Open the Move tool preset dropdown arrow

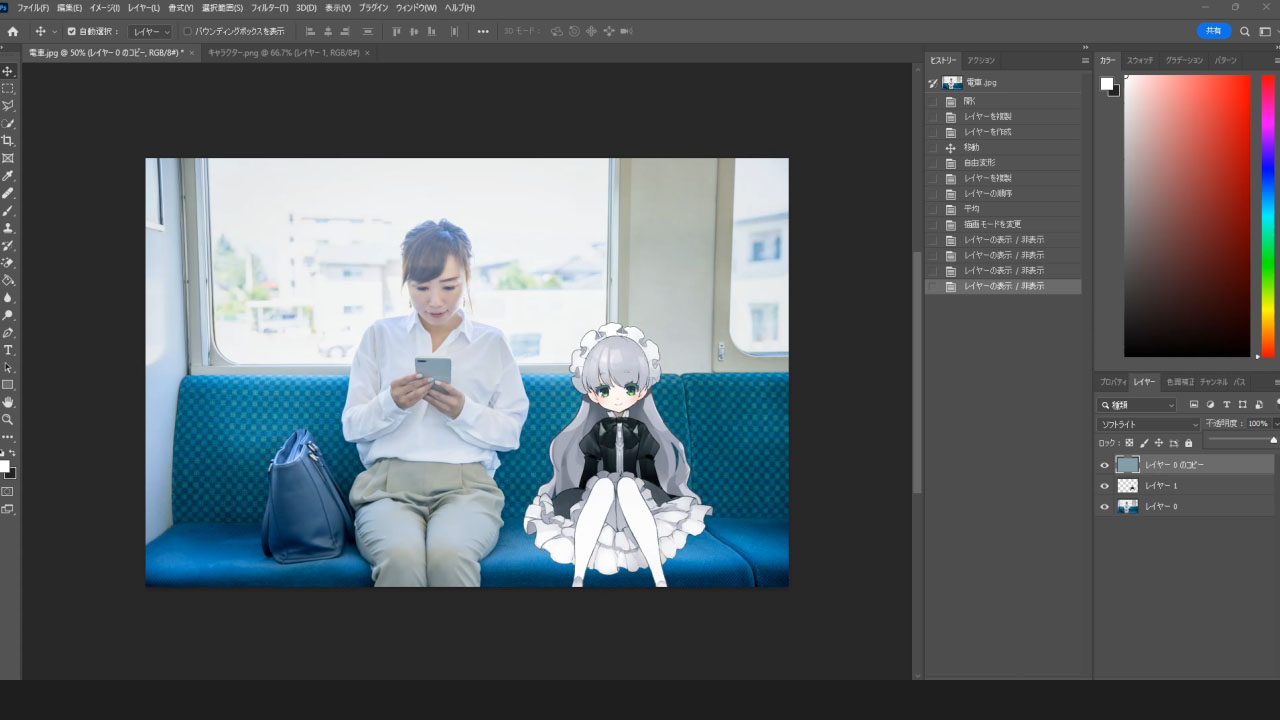(54, 32)
